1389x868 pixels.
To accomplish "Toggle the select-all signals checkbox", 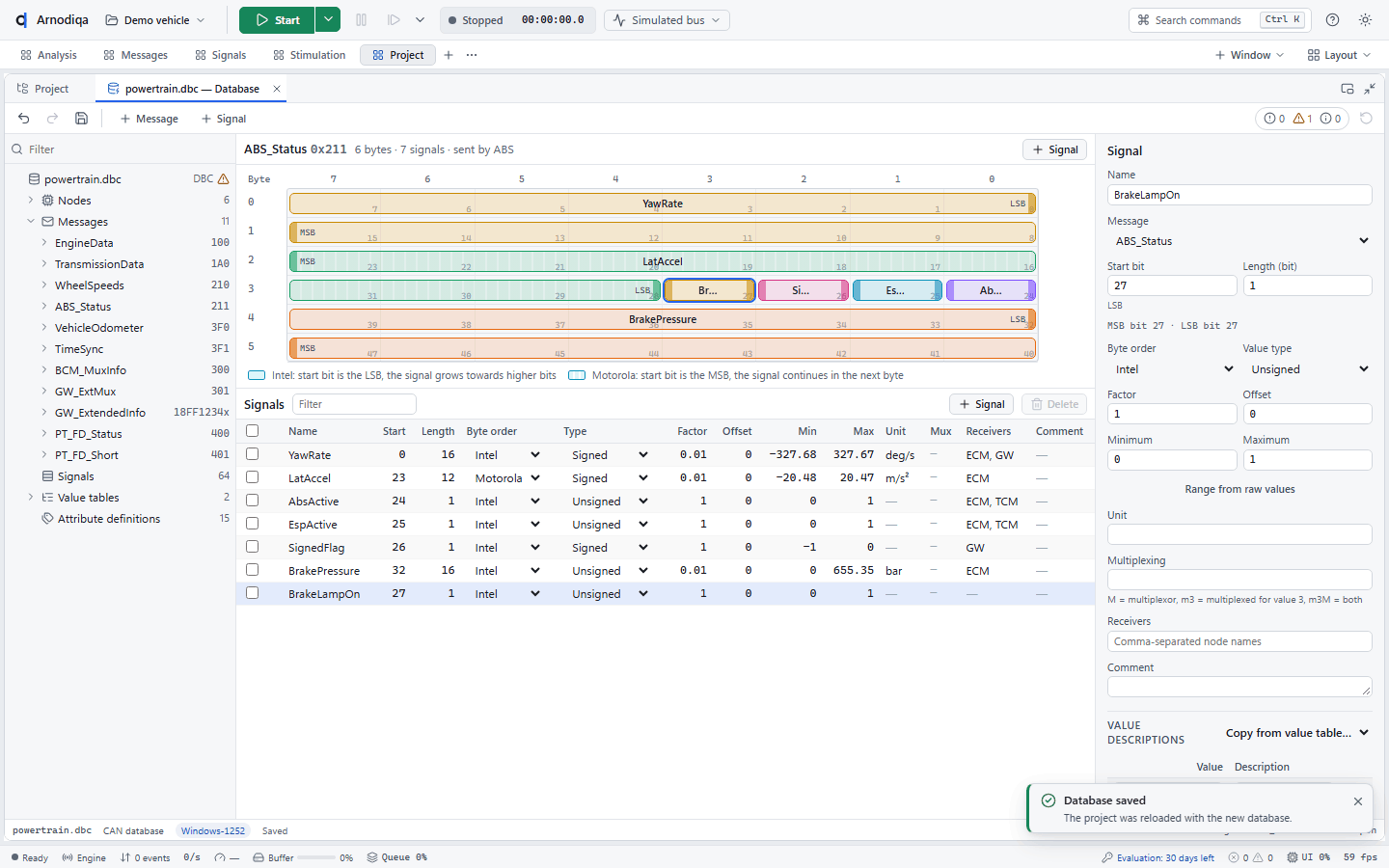I will (253, 431).
